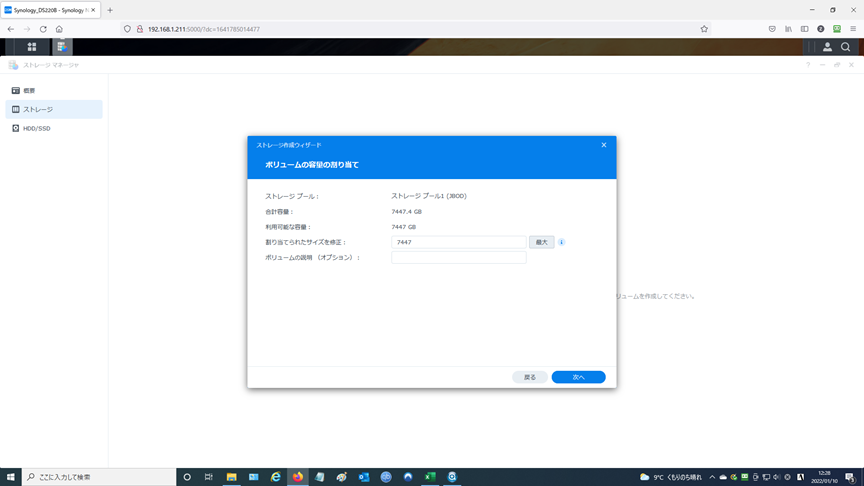Open File Explorer from the taskbar

pyautogui.click(x=231, y=477)
